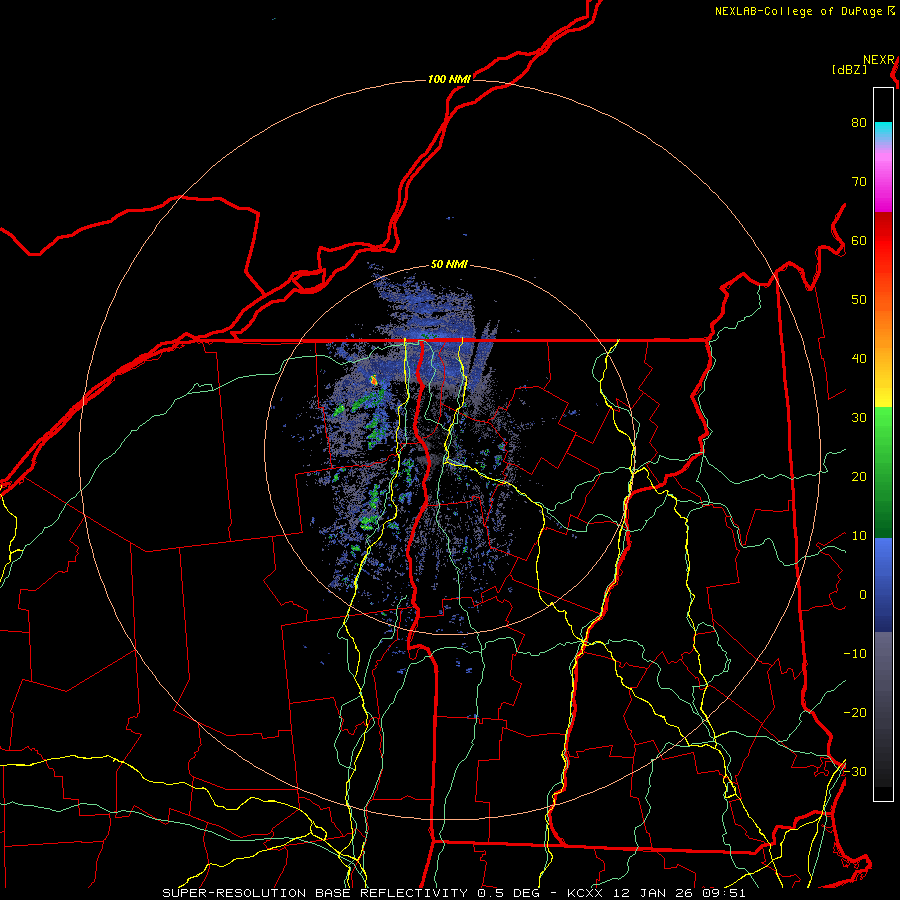Click the KCXX station identifier
This screenshot has width=900, height=900.
pyautogui.click(x=585, y=893)
